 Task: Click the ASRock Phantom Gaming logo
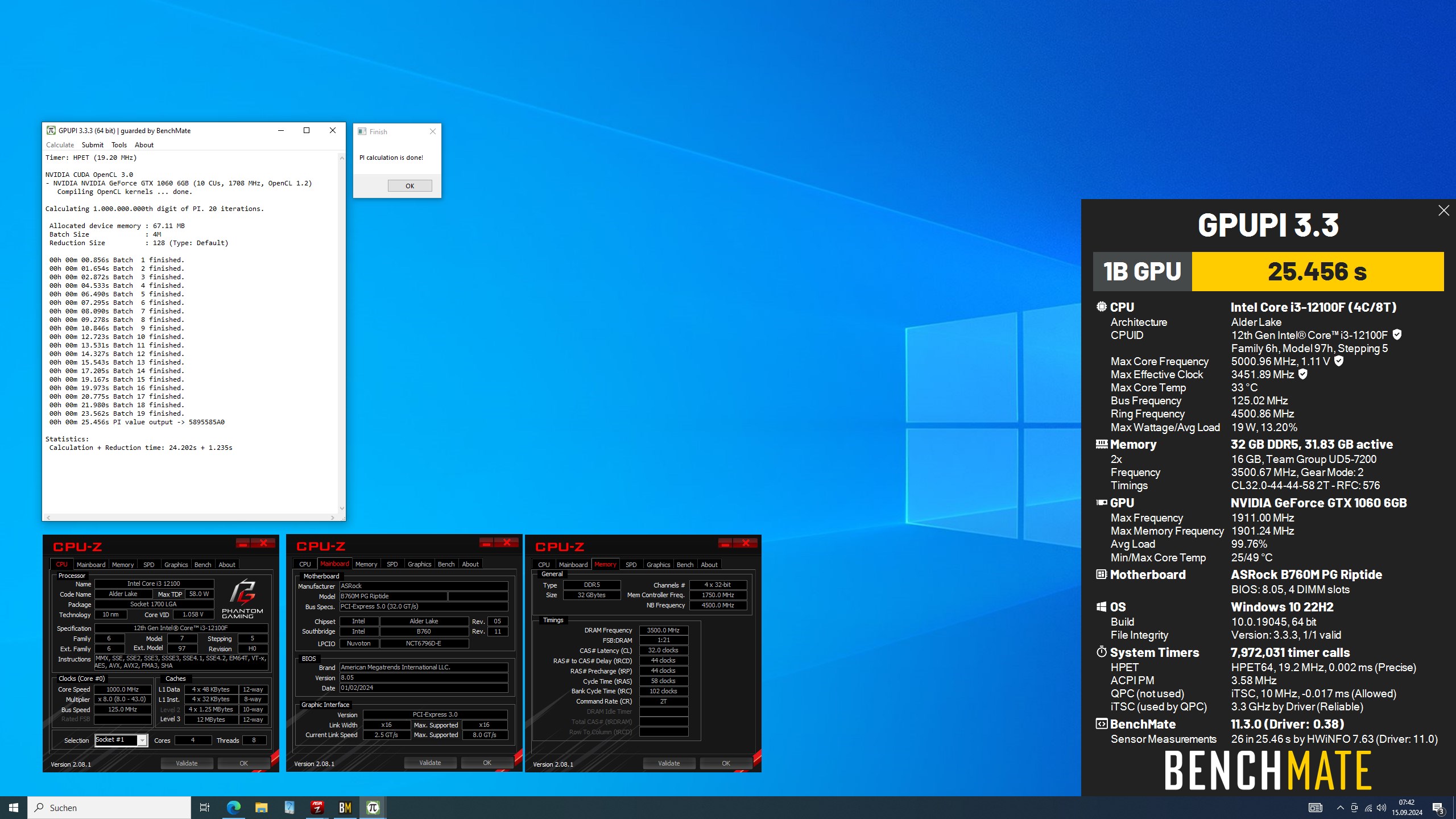[x=242, y=599]
